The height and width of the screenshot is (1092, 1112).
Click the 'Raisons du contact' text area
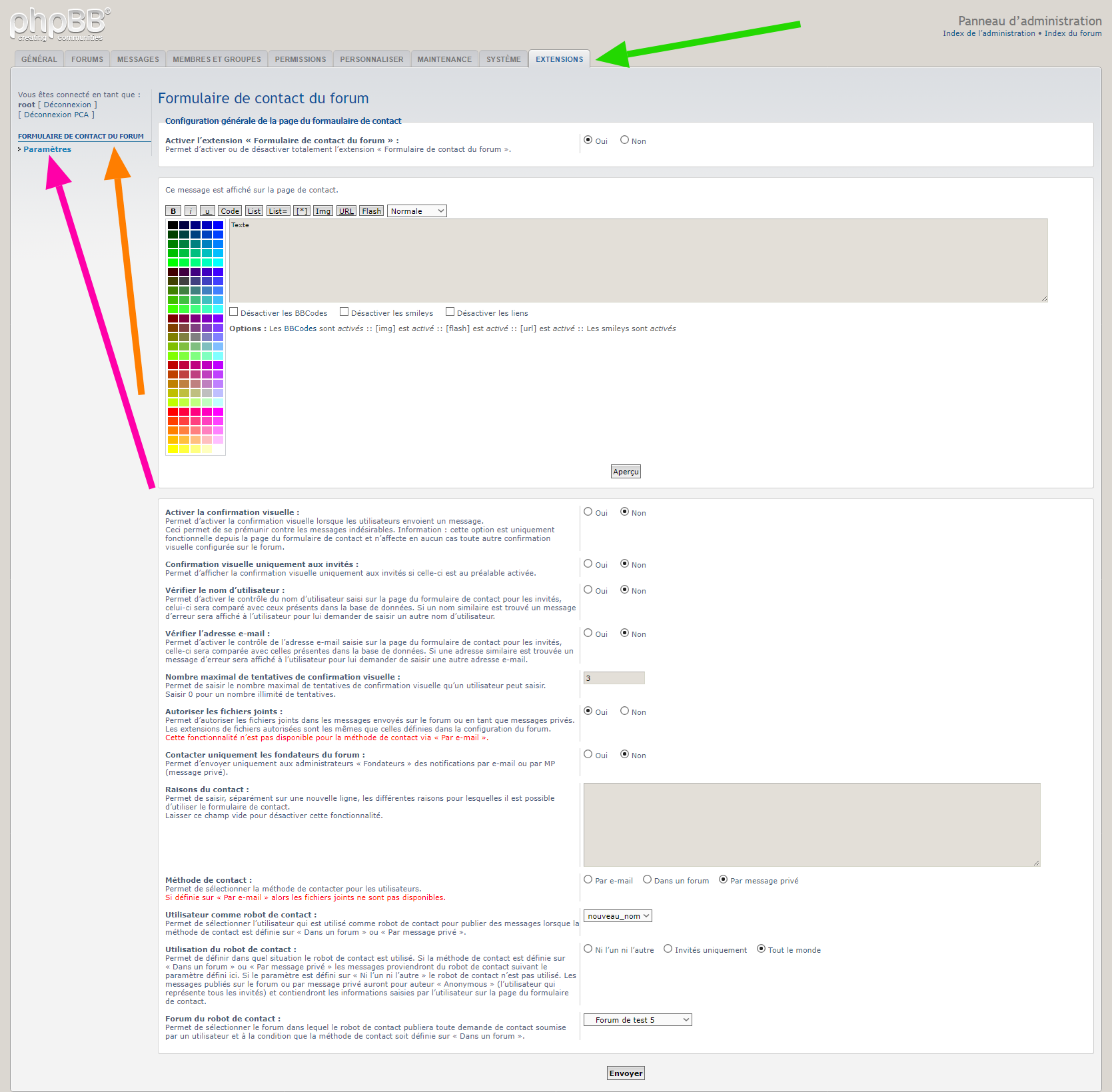click(812, 825)
